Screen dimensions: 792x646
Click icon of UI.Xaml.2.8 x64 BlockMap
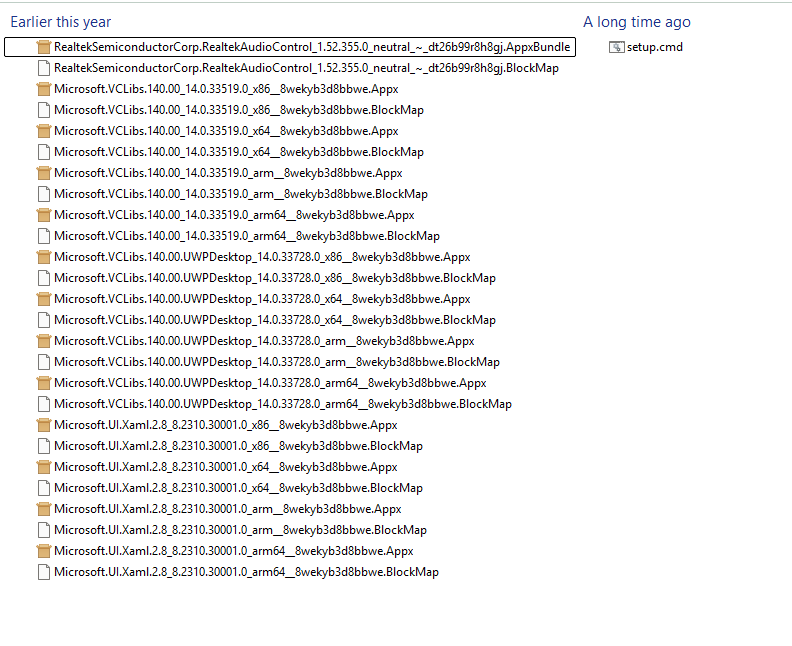44,488
